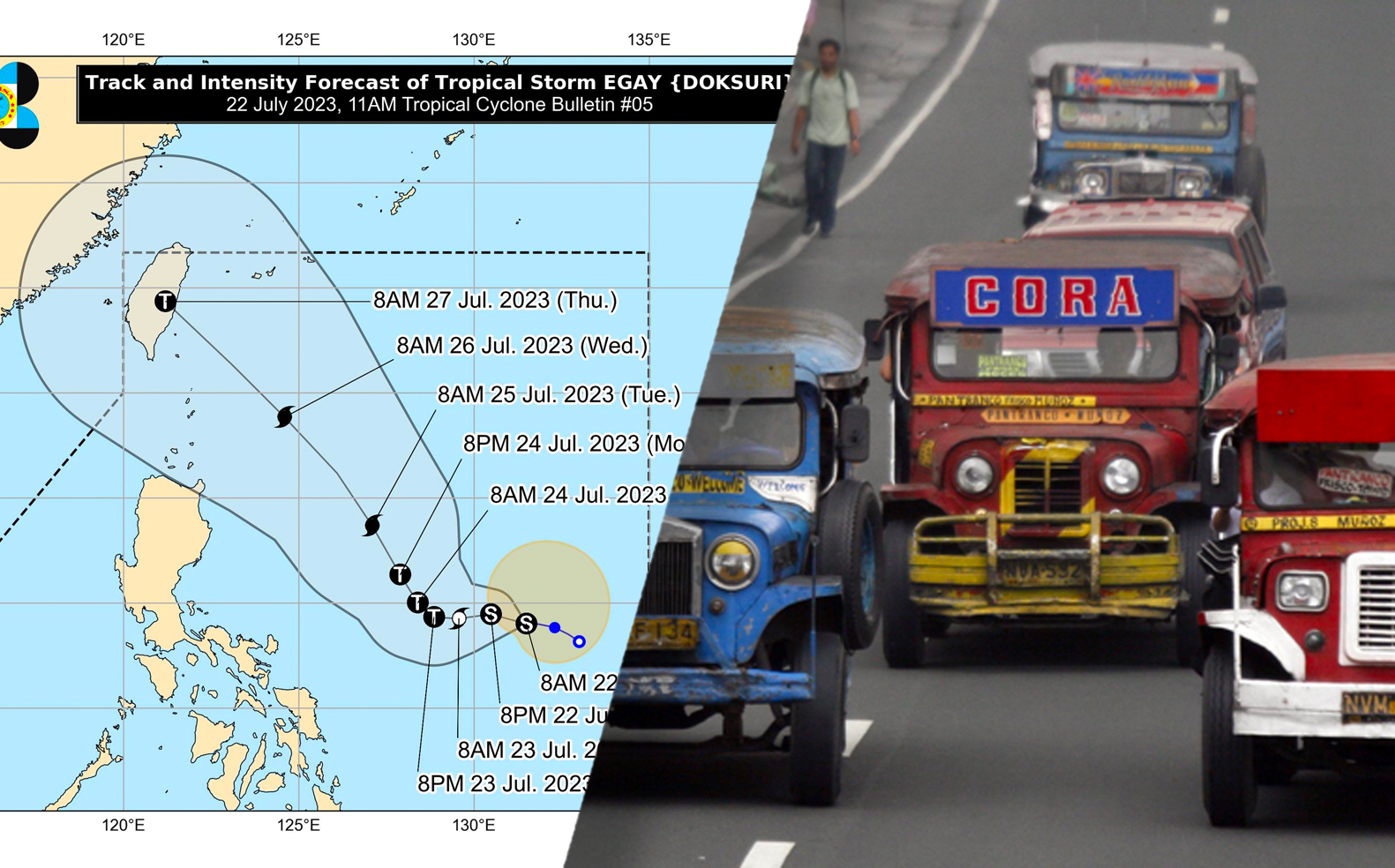Click the typhoon symbol for 25 Jul forecast
Viewport: 1395px width, 868px height.
pyautogui.click(x=372, y=526)
